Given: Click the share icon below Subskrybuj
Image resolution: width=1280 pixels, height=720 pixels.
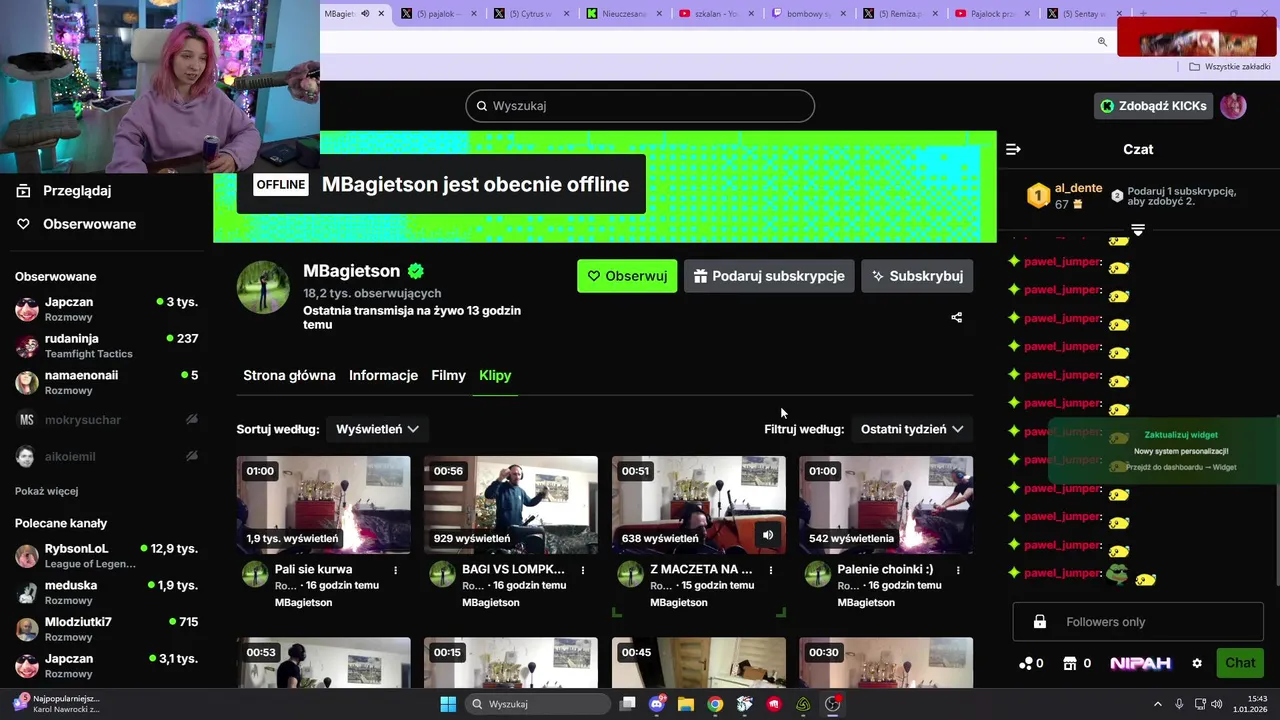Looking at the screenshot, I should pyautogui.click(x=956, y=317).
